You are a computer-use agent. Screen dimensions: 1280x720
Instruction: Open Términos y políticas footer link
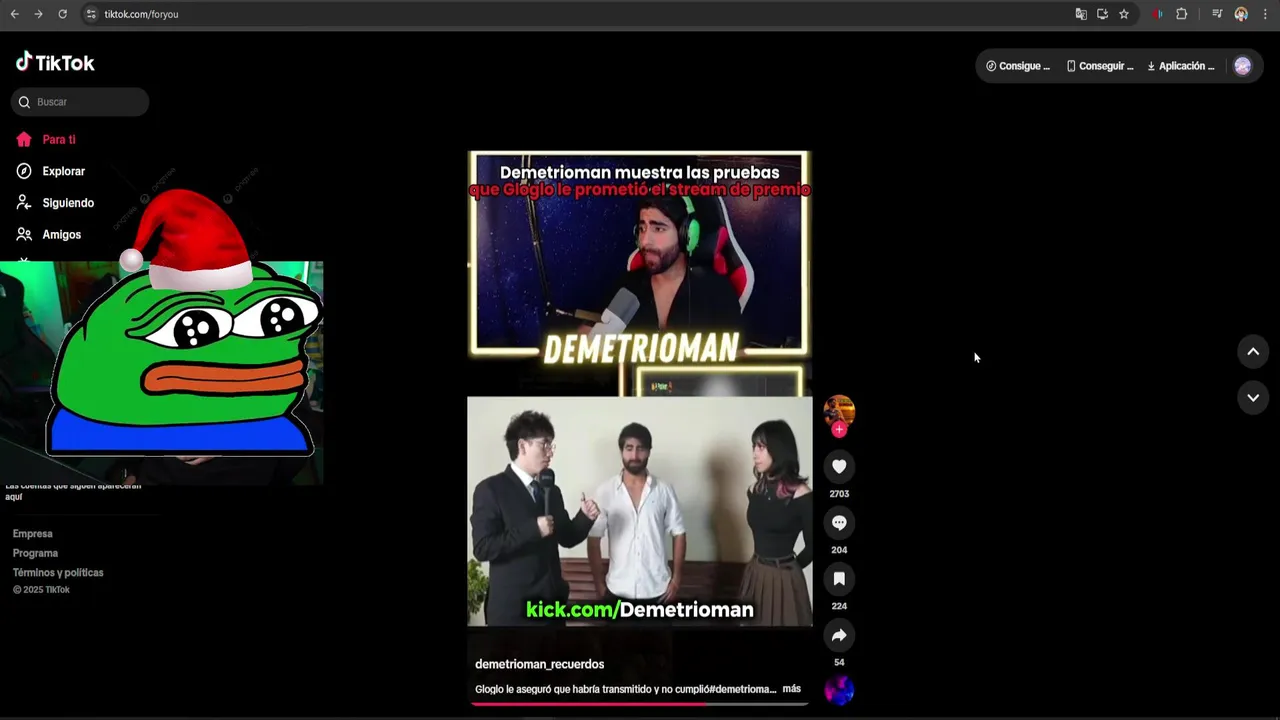point(58,573)
